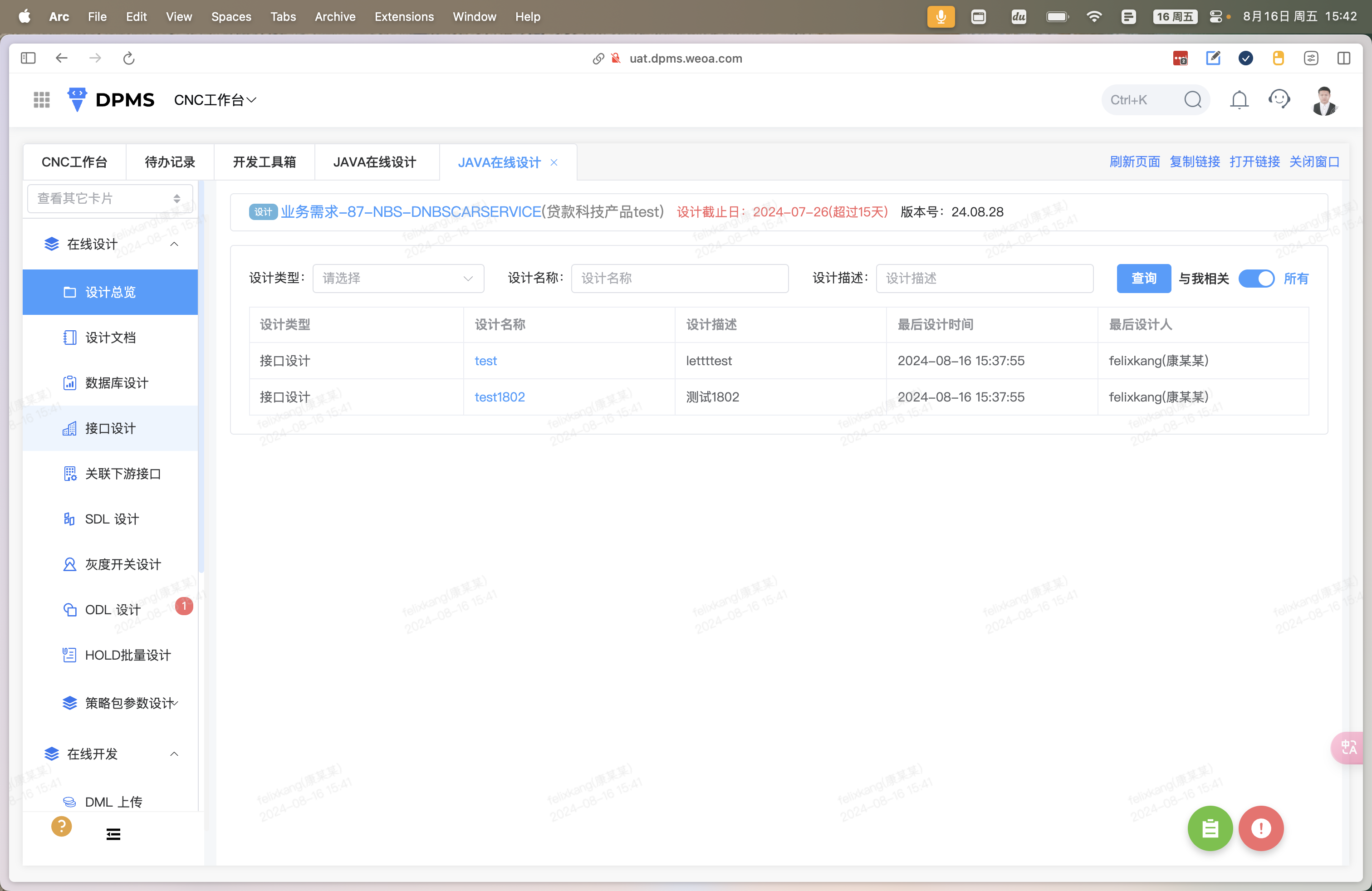Select 关联下游接口 in sidebar

109,474
